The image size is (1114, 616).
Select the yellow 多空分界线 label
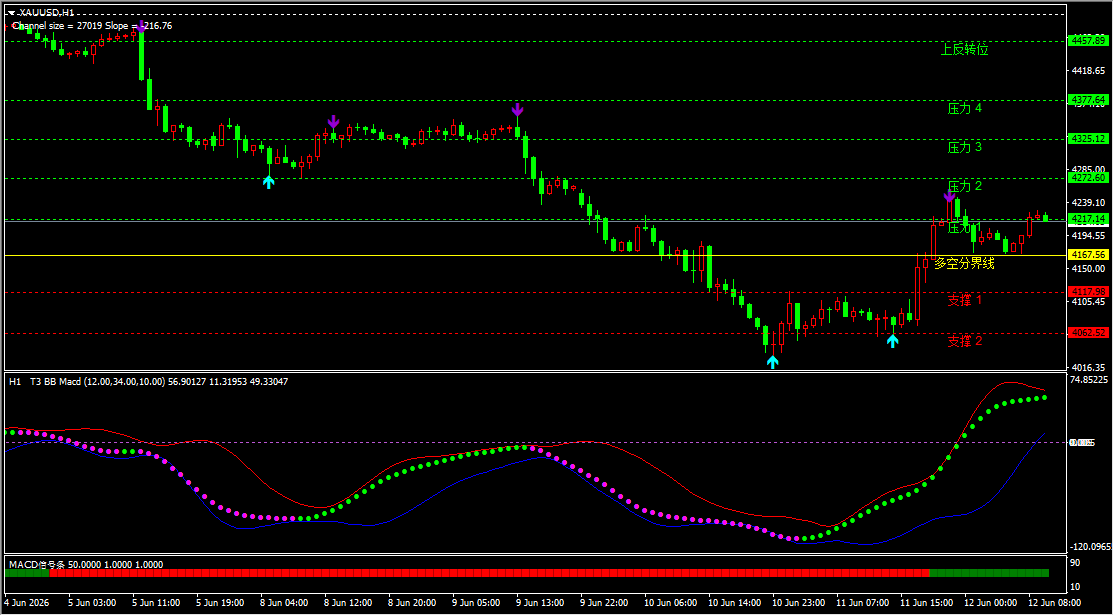(964, 263)
